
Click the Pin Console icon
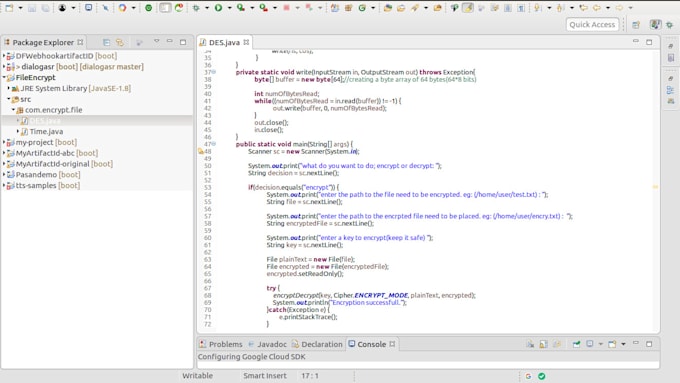click(x=576, y=344)
